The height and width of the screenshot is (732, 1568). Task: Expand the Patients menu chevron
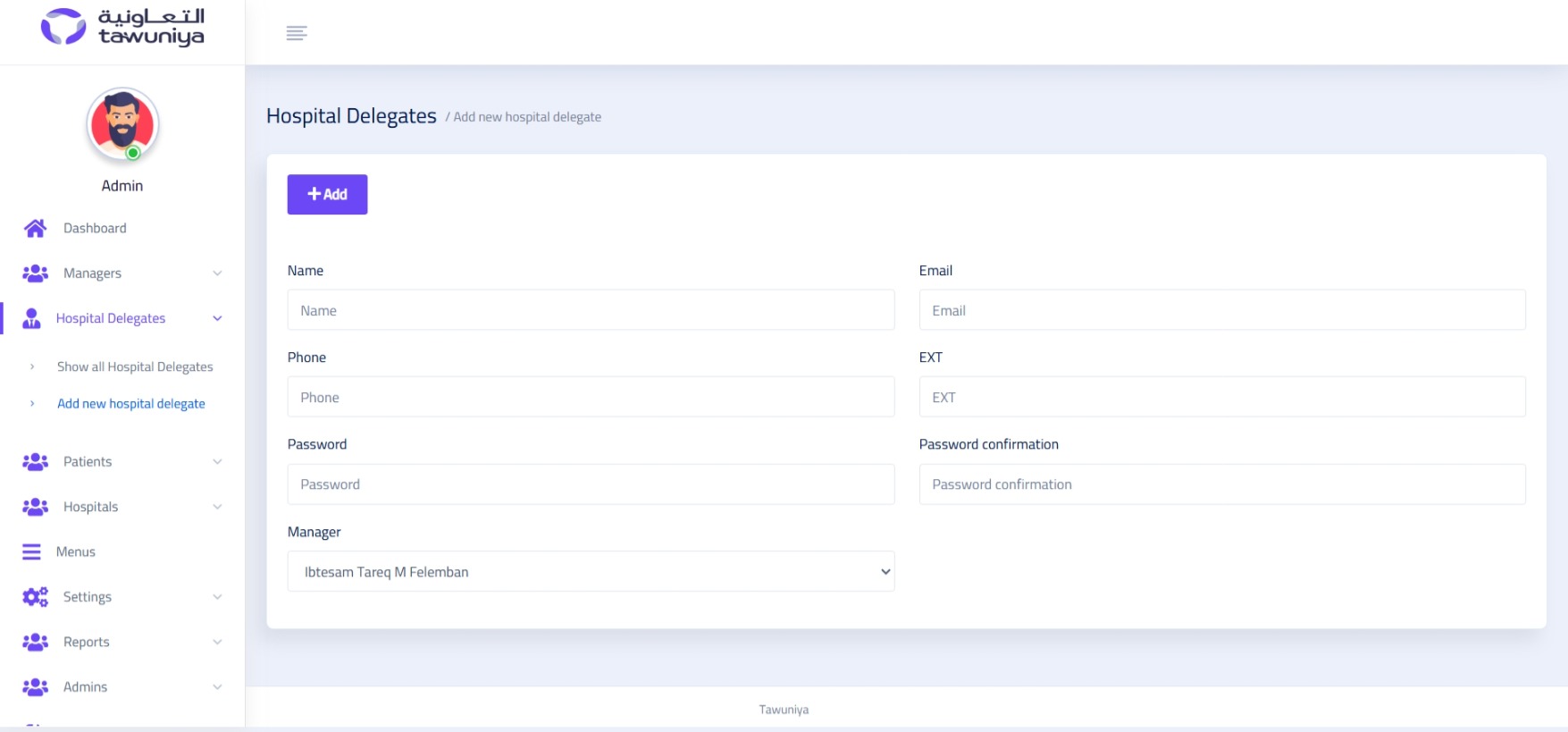(217, 462)
